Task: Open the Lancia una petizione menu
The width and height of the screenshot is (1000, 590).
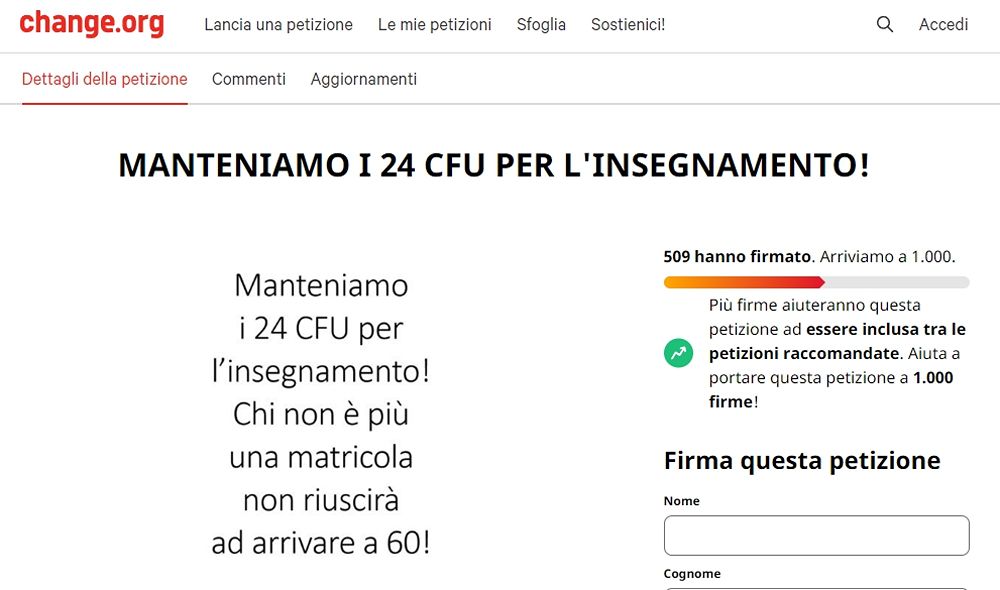Action: click(279, 24)
